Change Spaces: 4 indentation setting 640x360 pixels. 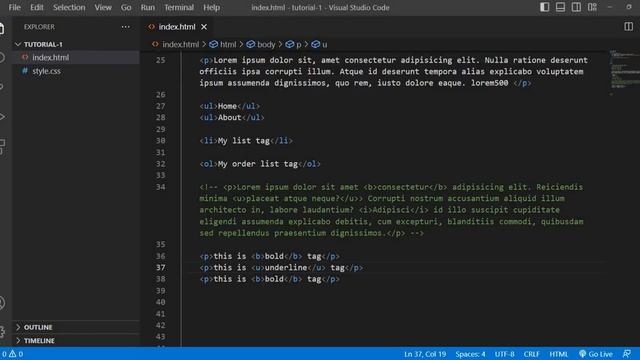[x=470, y=354]
